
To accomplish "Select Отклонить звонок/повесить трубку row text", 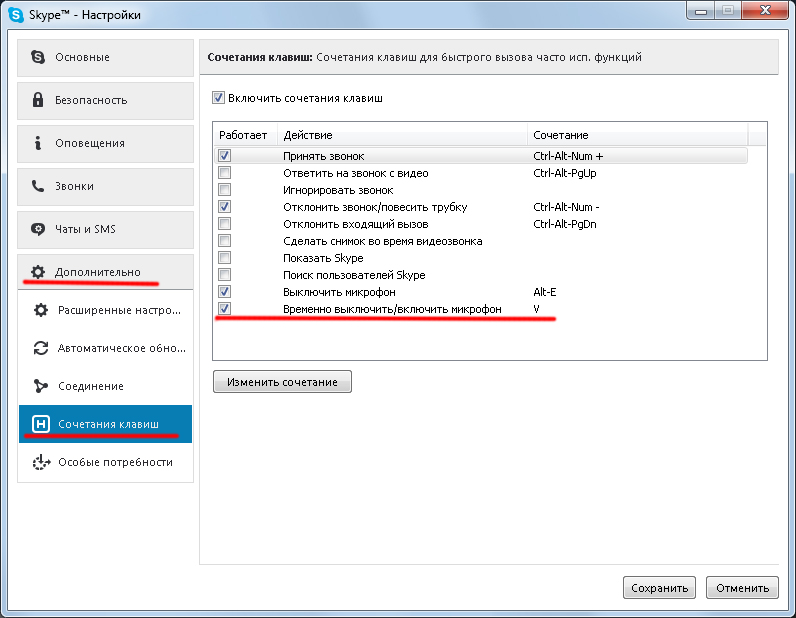I will [375, 207].
